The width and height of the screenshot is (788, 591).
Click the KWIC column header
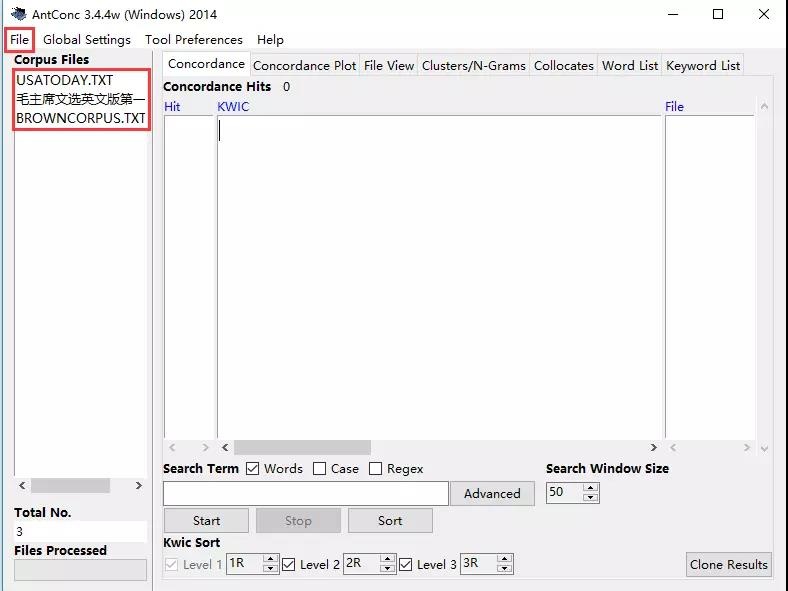pos(233,107)
